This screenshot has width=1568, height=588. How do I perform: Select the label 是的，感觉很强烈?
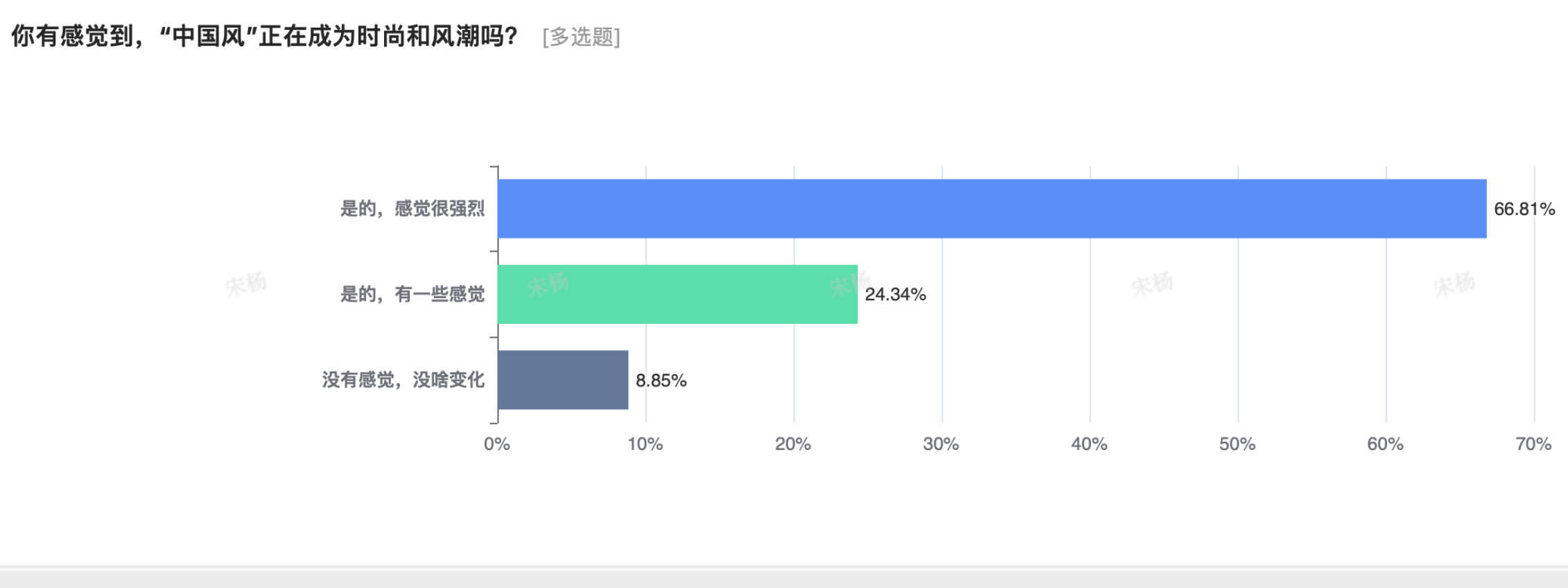pyautogui.click(x=412, y=209)
